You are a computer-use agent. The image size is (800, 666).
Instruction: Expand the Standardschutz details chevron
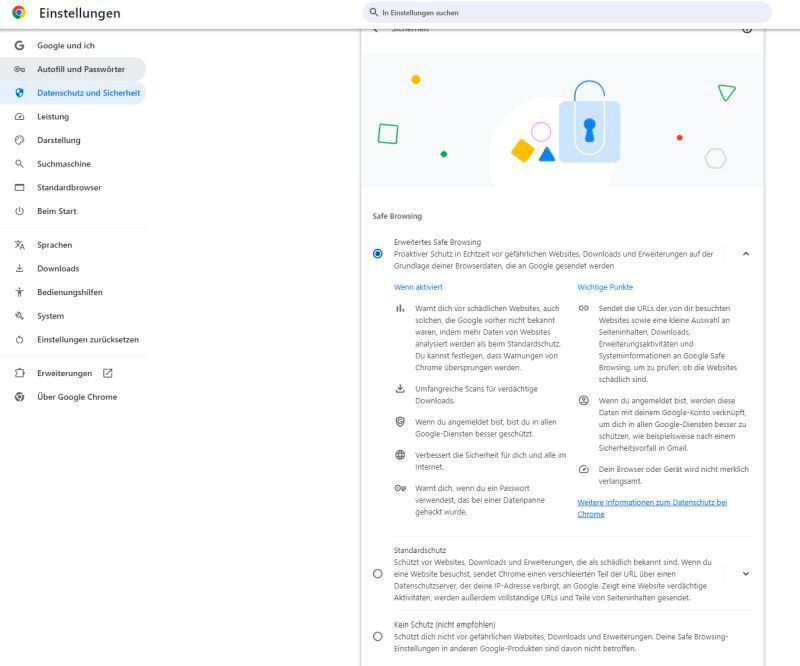745,574
